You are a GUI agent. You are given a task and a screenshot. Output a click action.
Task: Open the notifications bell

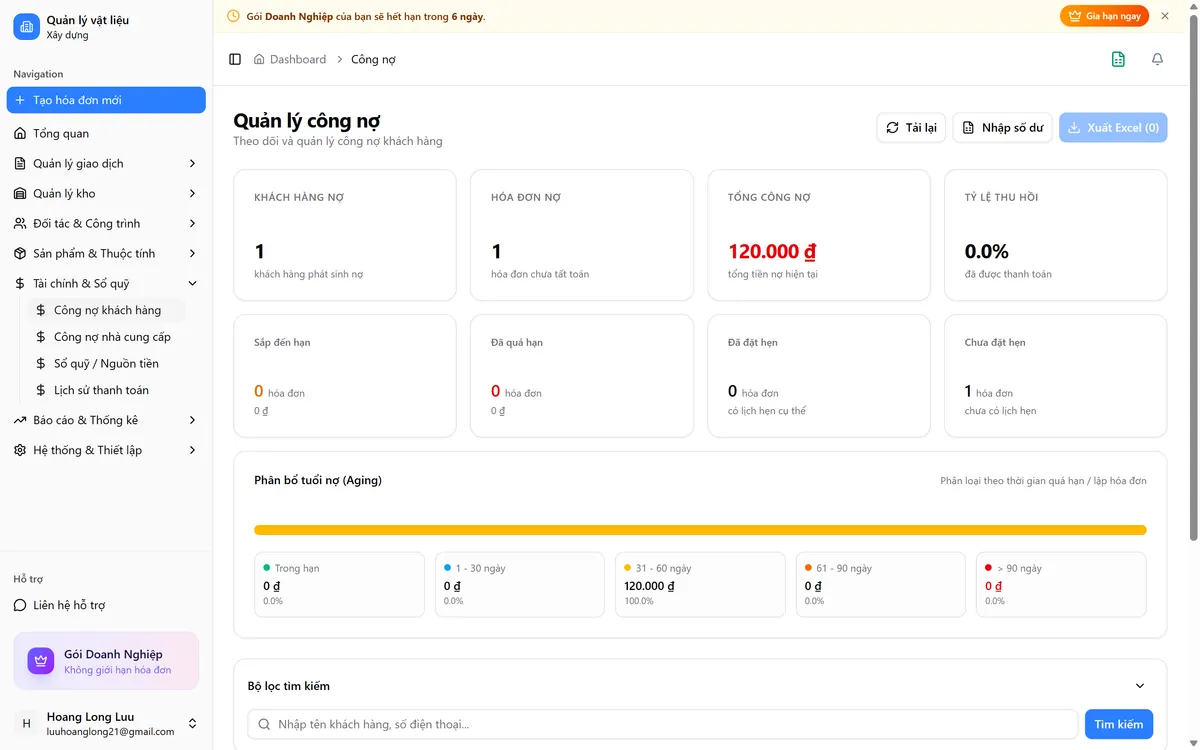click(x=1157, y=59)
